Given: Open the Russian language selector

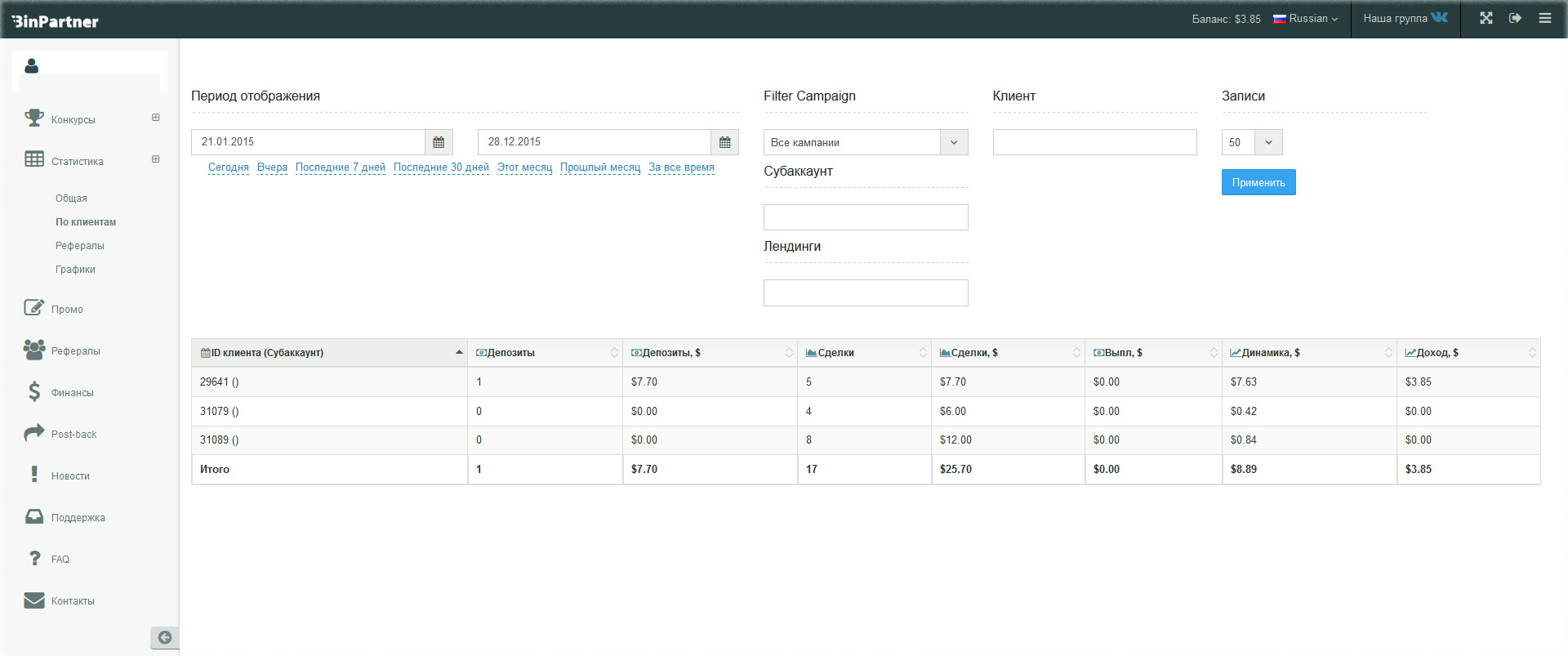Looking at the screenshot, I should click(x=1306, y=18).
